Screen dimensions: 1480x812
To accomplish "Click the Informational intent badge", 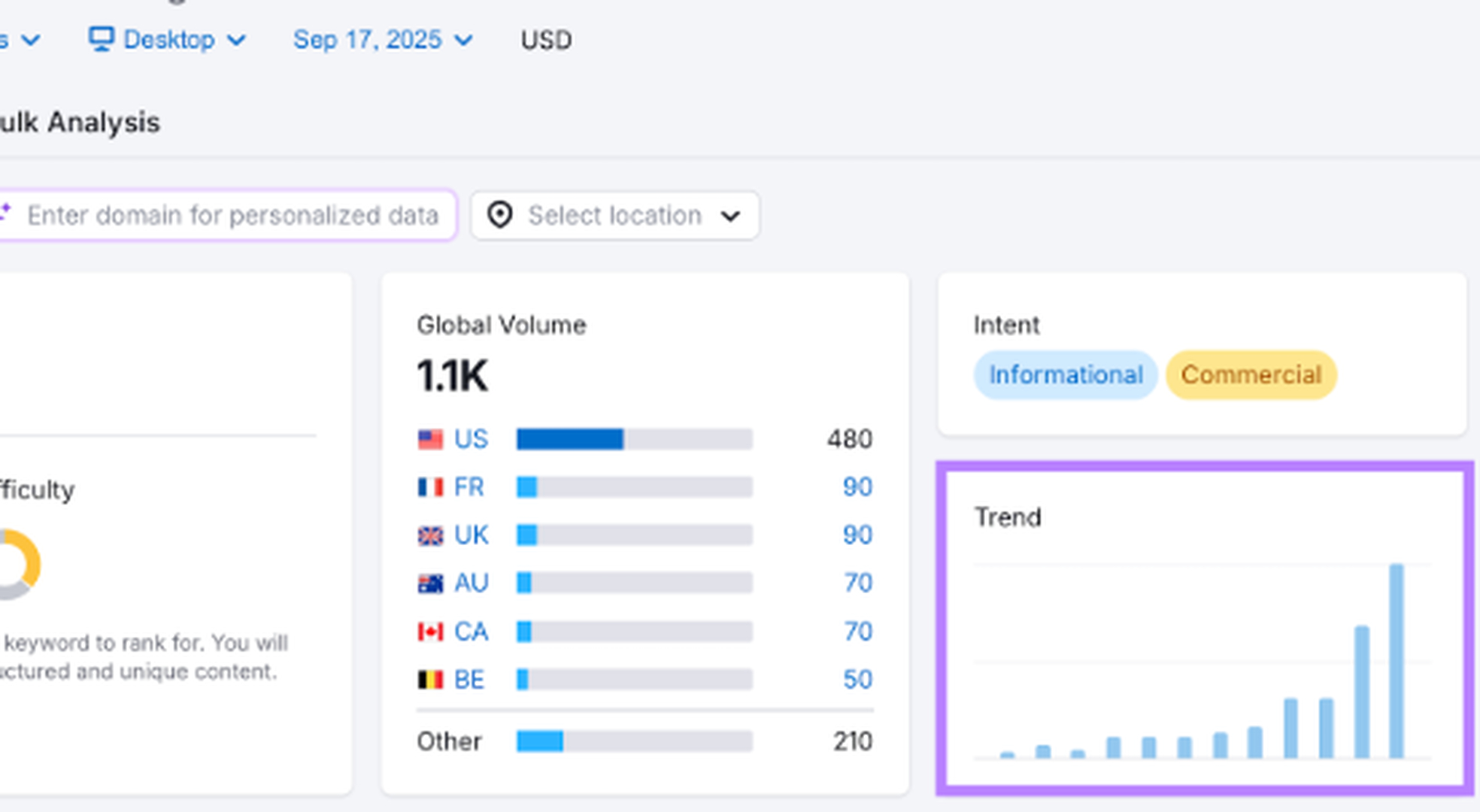I will tap(1065, 374).
